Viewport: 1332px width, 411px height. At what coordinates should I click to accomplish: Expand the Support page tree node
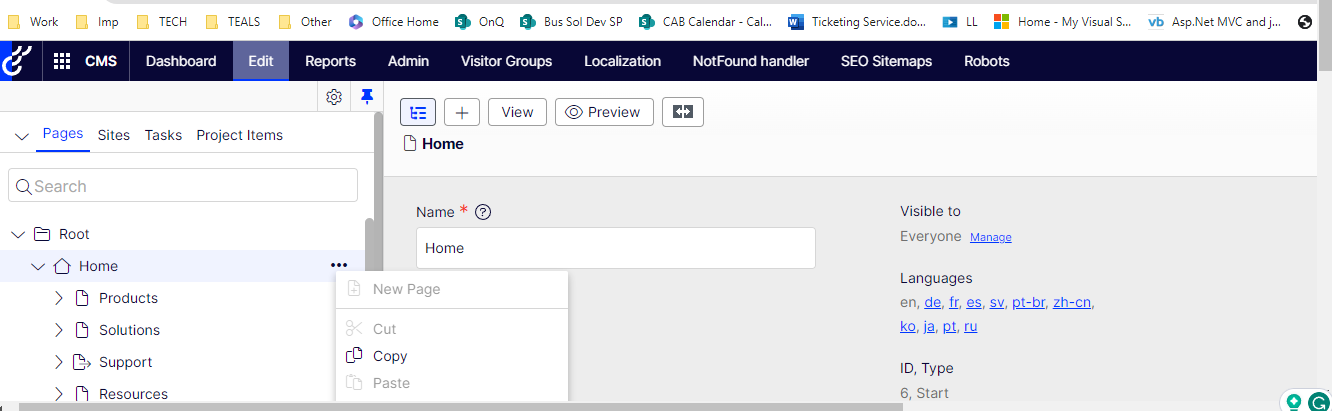pos(58,362)
